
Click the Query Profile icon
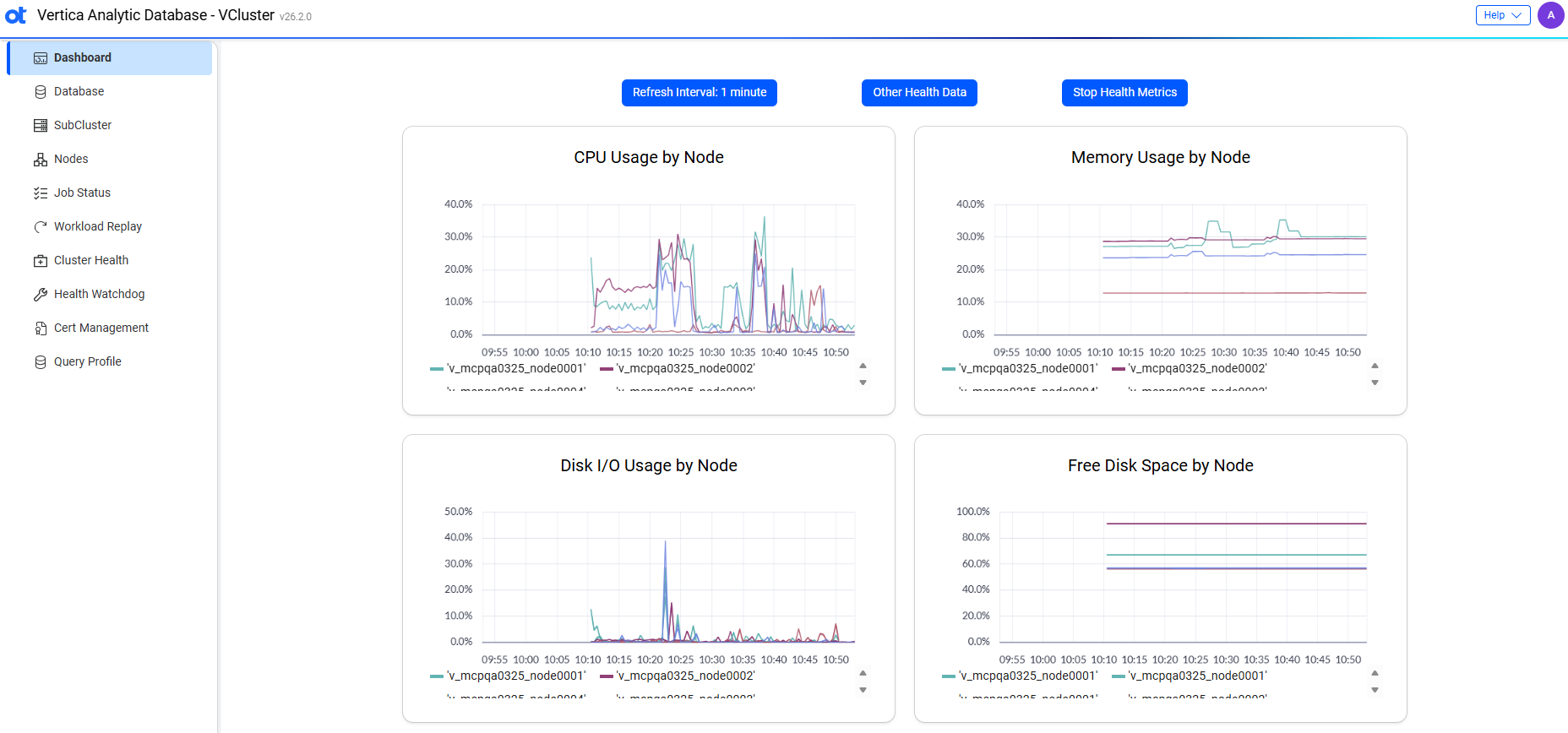click(x=41, y=361)
